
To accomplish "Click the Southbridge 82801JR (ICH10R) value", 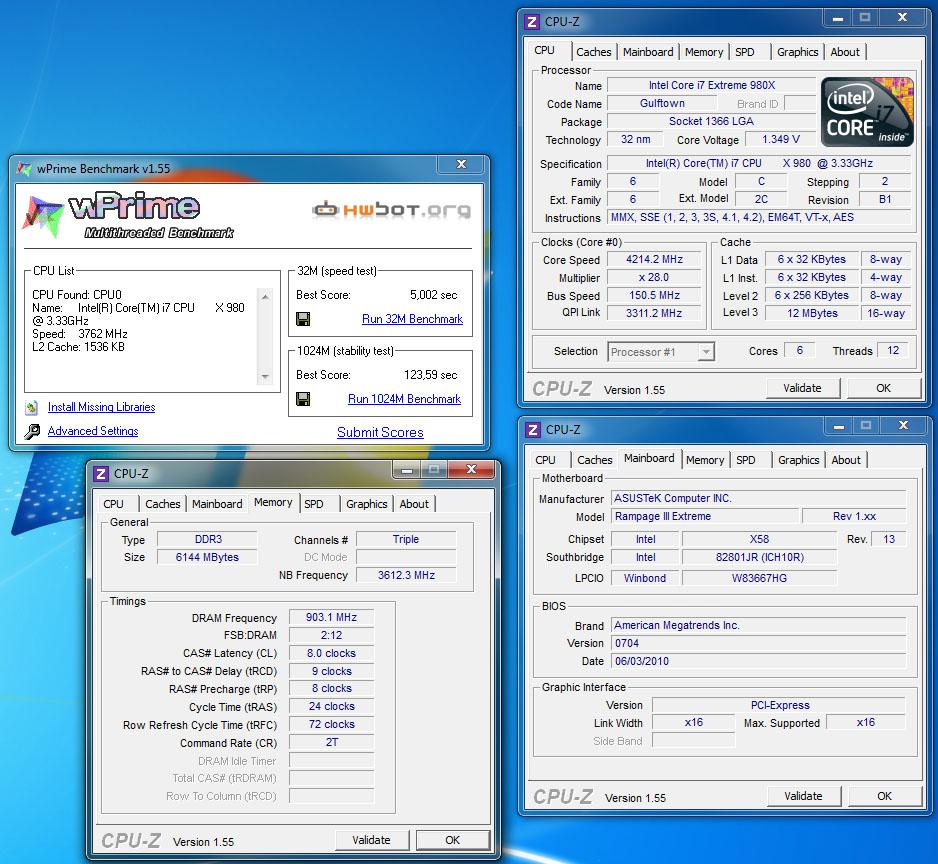I will click(x=759, y=557).
